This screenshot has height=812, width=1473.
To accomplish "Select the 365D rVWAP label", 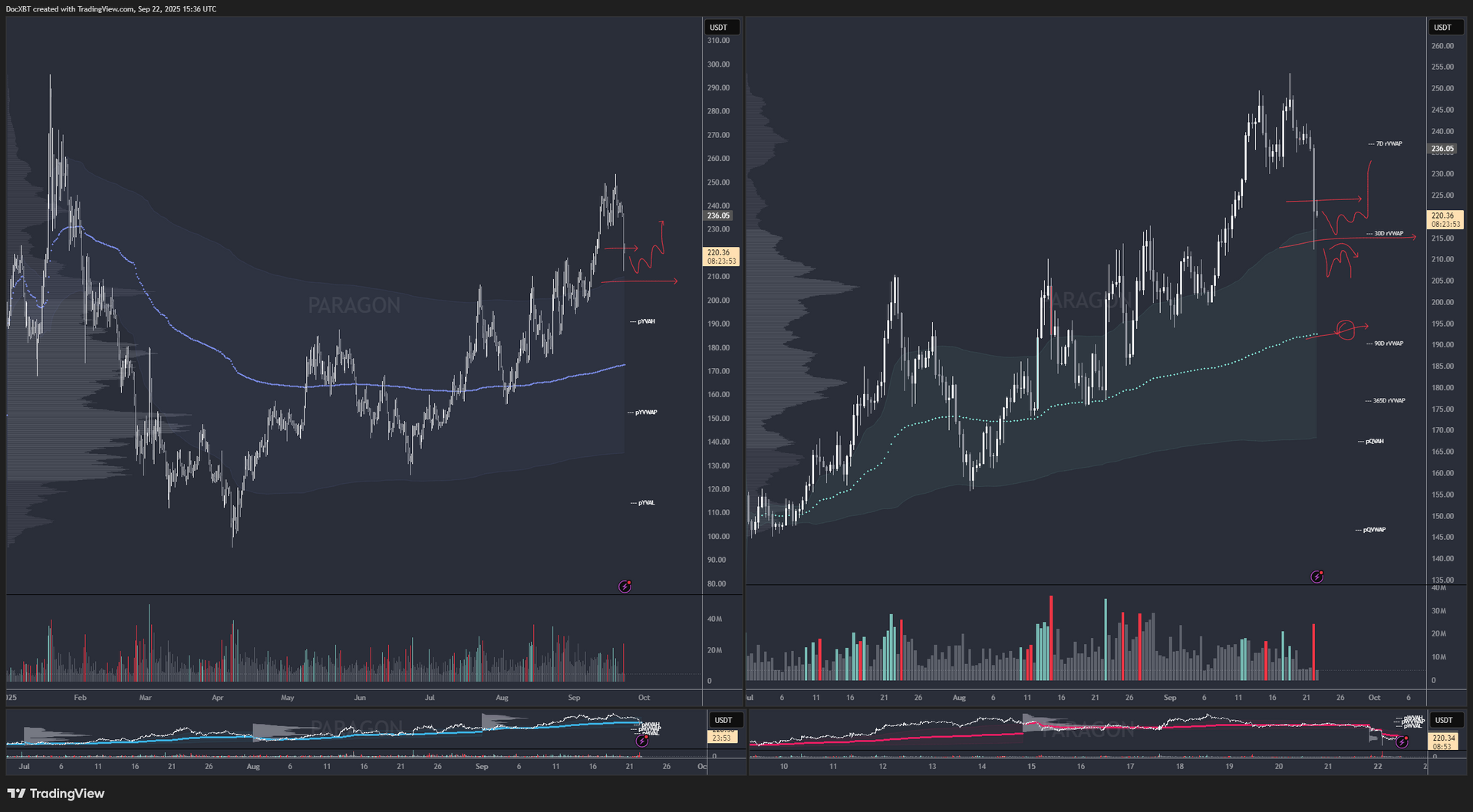I will pyautogui.click(x=1388, y=401).
